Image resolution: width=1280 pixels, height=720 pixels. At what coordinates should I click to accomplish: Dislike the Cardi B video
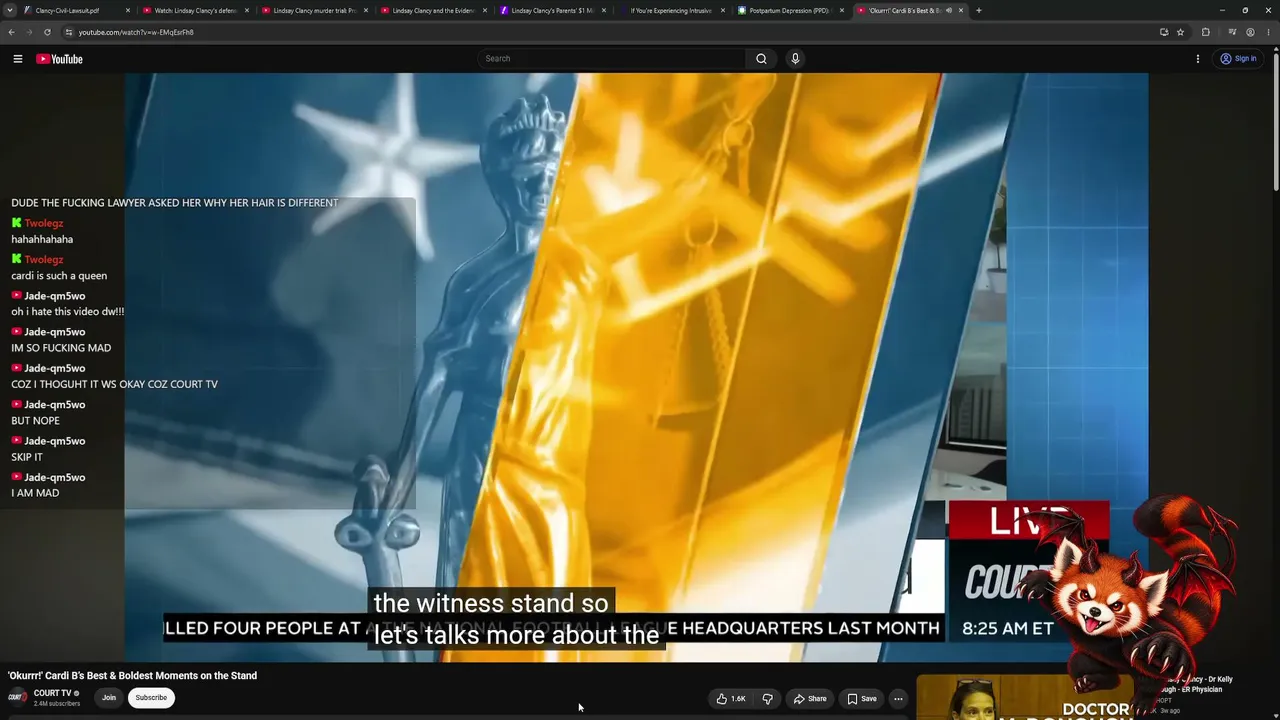point(767,699)
